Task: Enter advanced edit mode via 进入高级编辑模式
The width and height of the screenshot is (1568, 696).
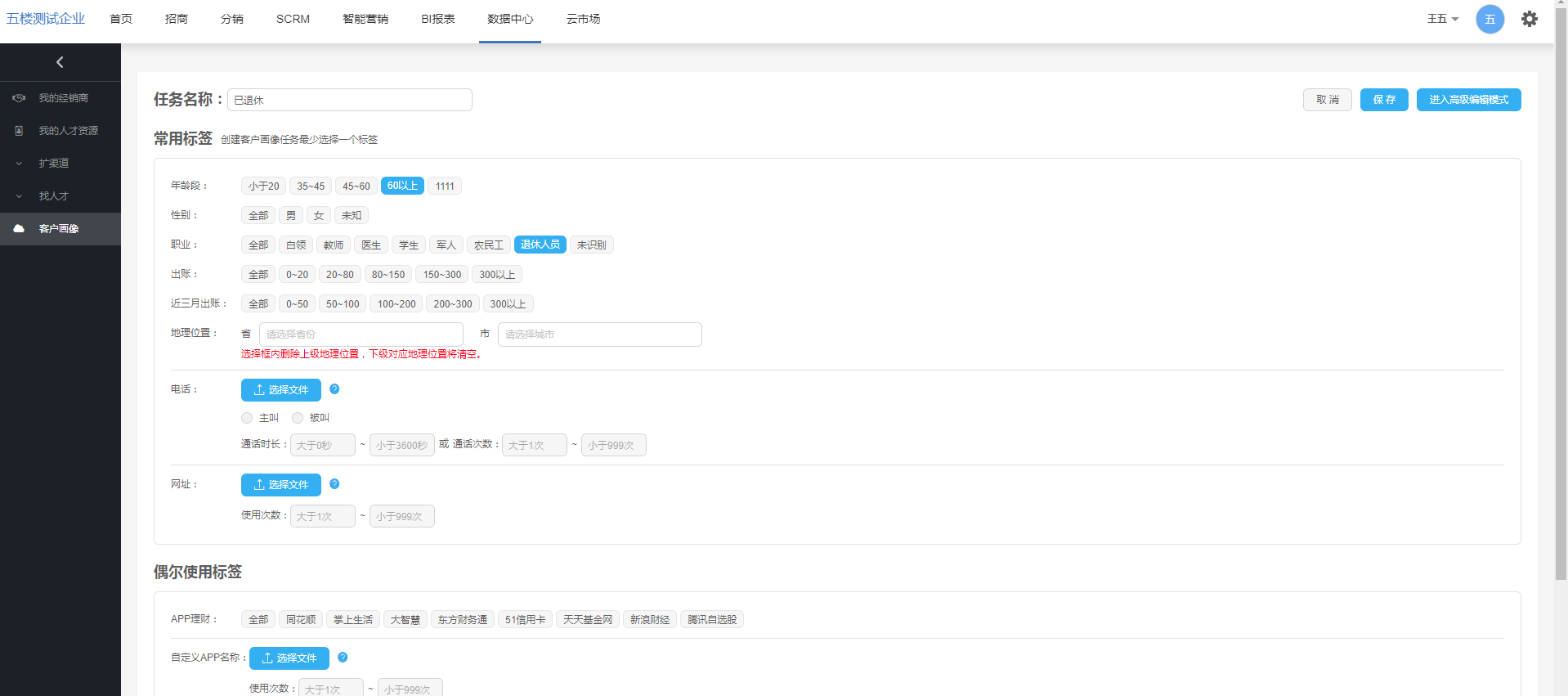Action: pos(1468,100)
